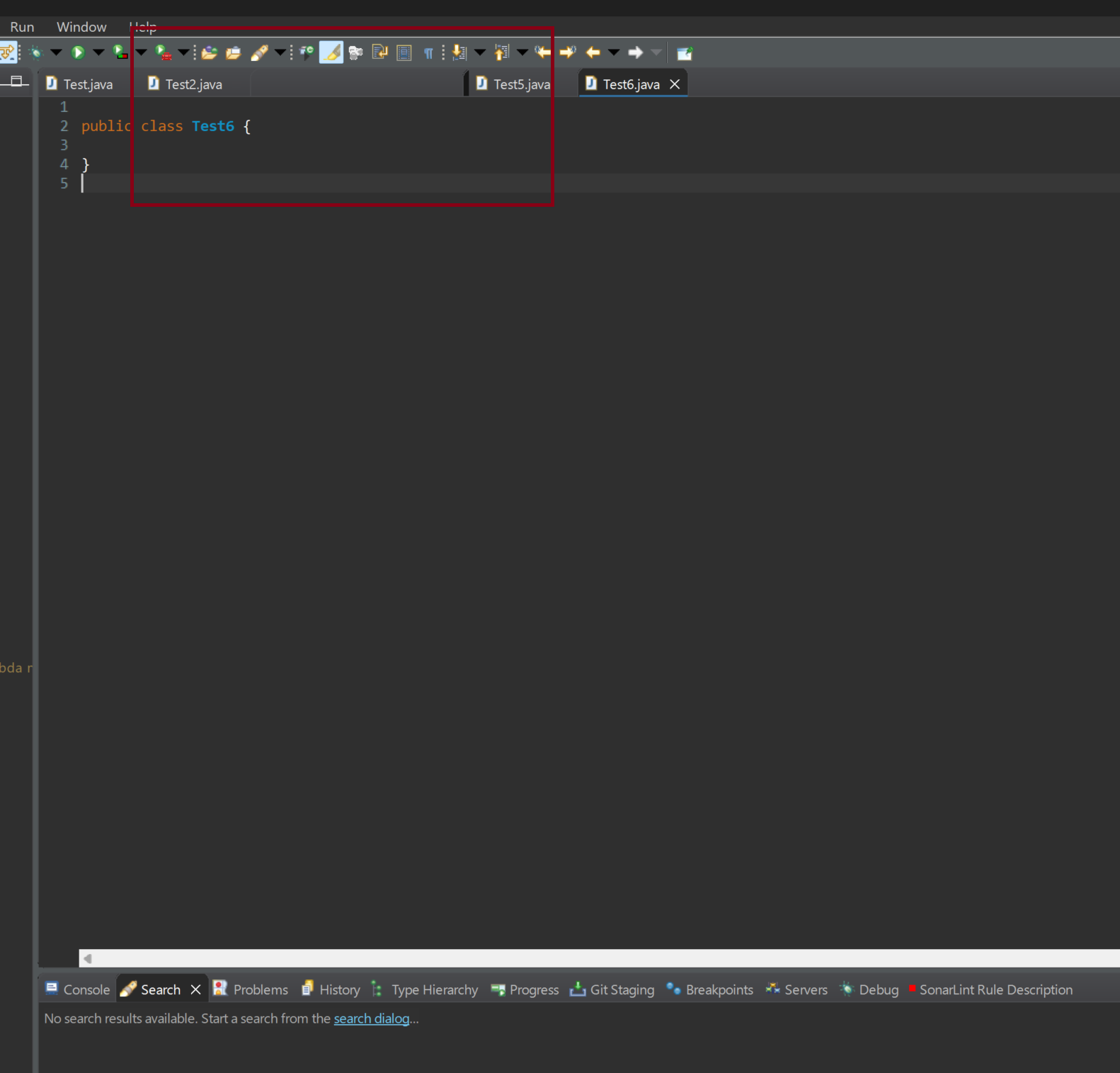Expand the Previous Annotation dropdown
1120x1073 pixels.
[522, 52]
